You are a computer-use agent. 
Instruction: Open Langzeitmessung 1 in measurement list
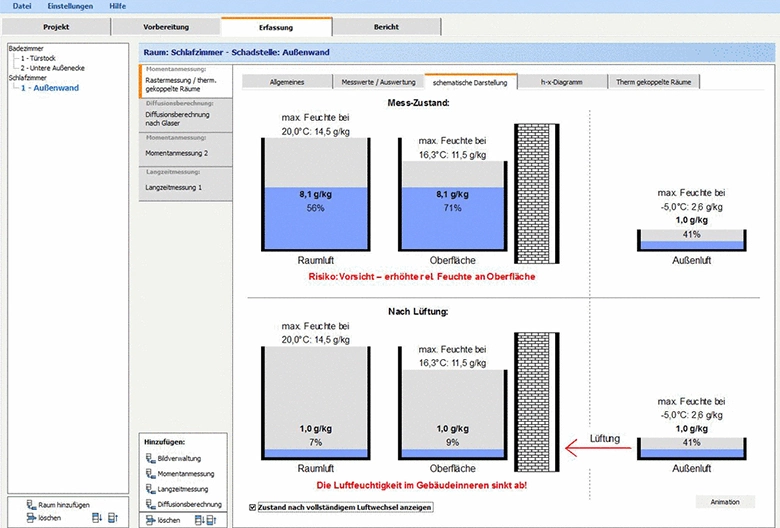(174, 187)
